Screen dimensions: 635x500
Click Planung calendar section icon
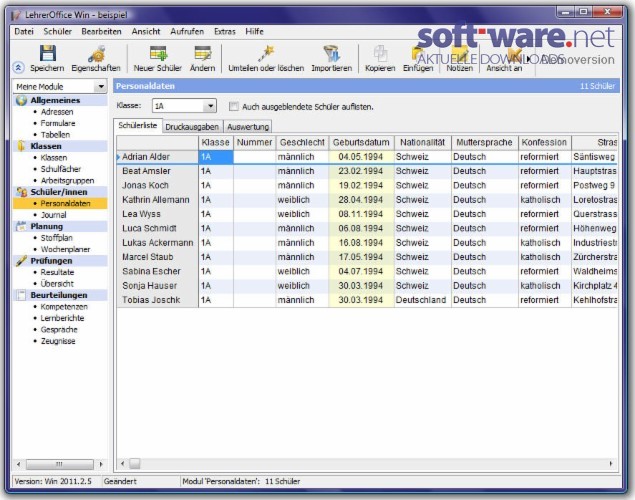(21, 226)
